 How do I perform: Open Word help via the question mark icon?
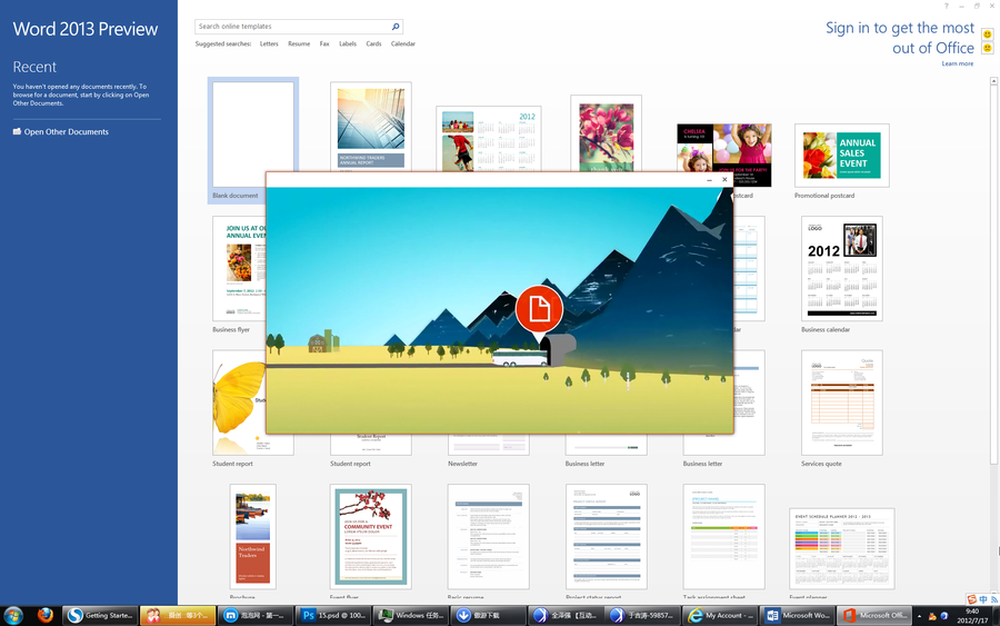(x=946, y=6)
